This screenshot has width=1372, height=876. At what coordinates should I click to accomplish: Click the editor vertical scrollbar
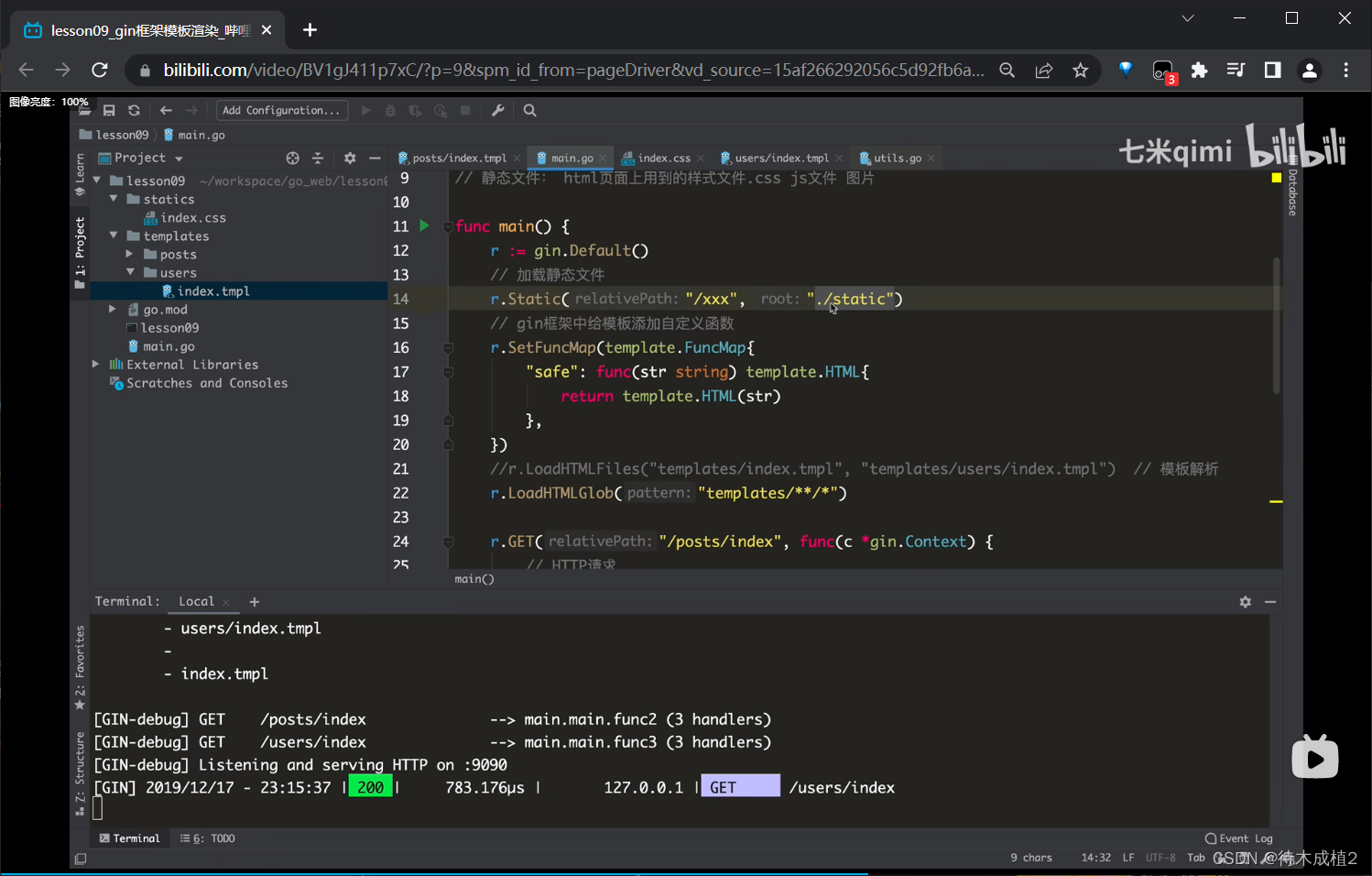1276,325
